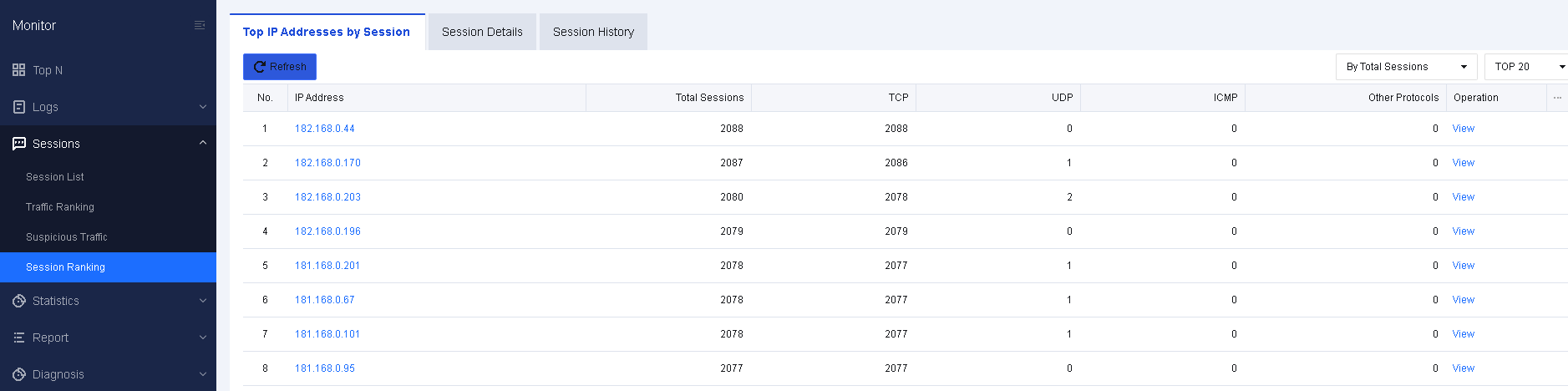
Task: Expand the Logs menu chevron
Action: tap(202, 107)
